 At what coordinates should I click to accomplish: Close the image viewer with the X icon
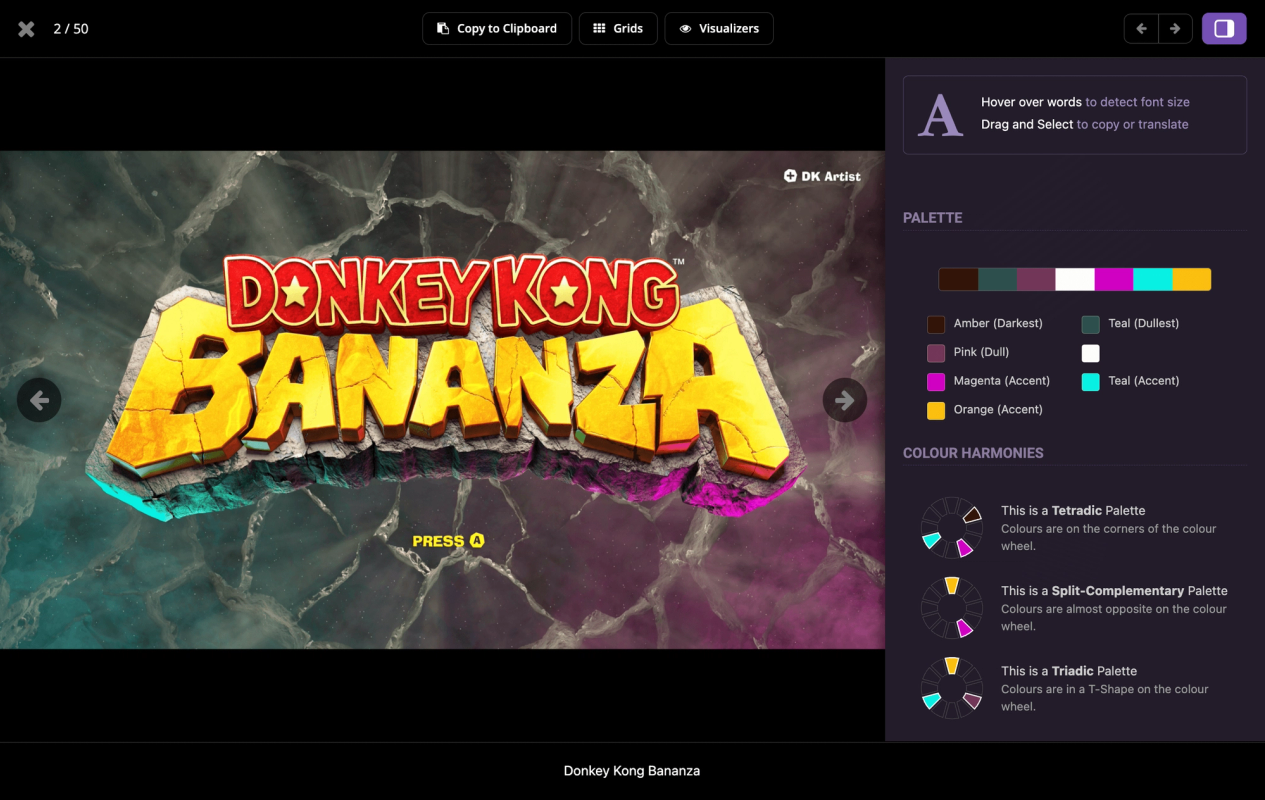coord(27,29)
